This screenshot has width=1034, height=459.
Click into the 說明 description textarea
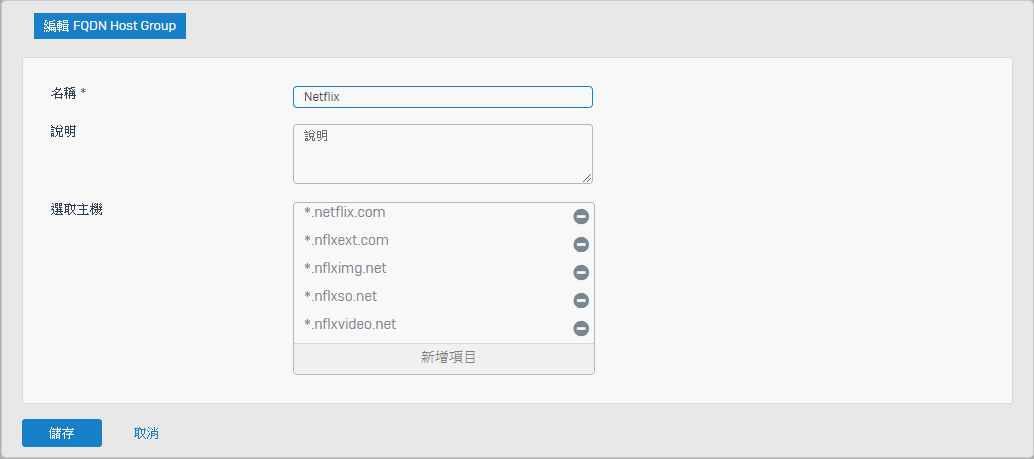point(442,154)
